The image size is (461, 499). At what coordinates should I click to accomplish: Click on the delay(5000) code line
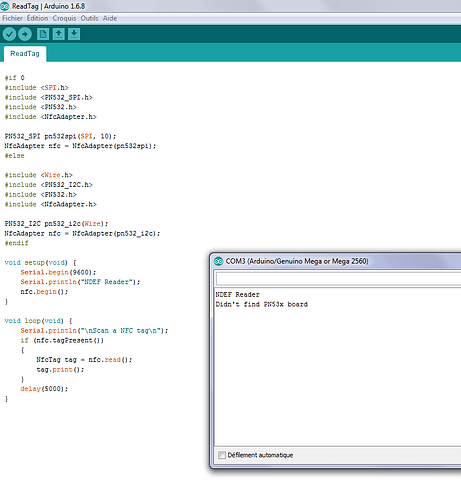point(44,389)
